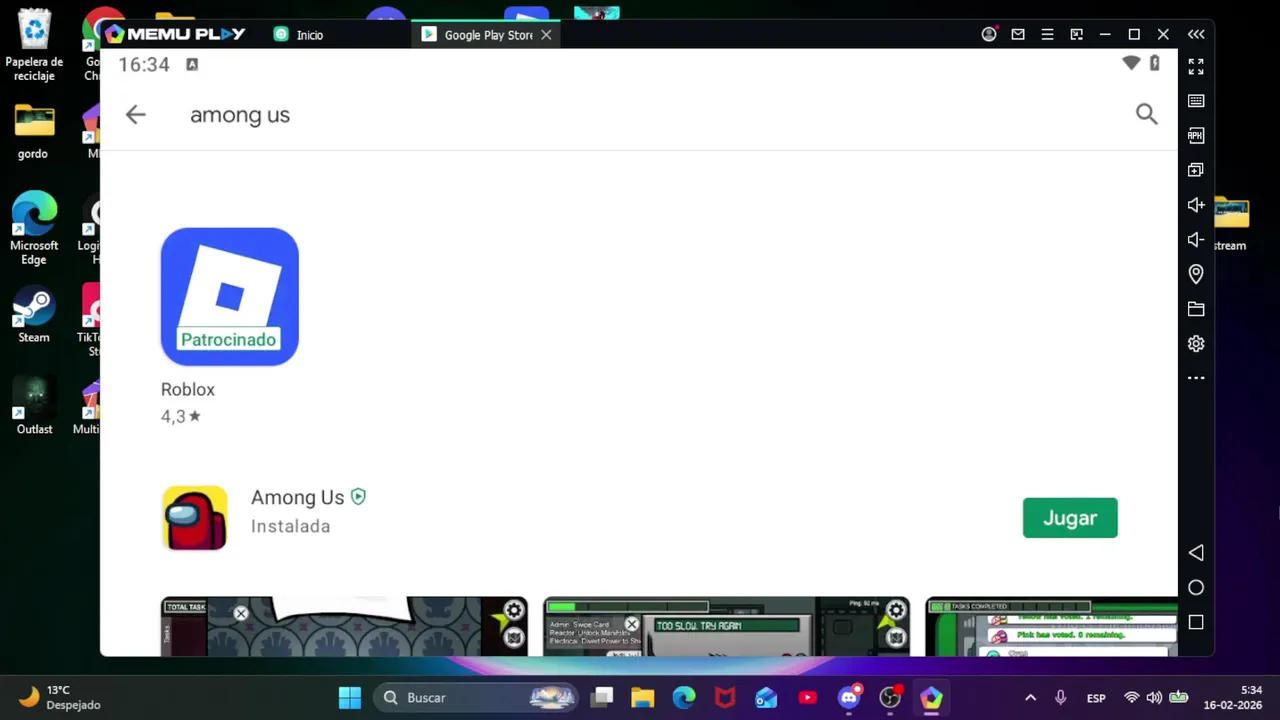Open the weather widget showing 13°C
Image resolution: width=1280 pixels, height=720 pixels.
[60, 698]
